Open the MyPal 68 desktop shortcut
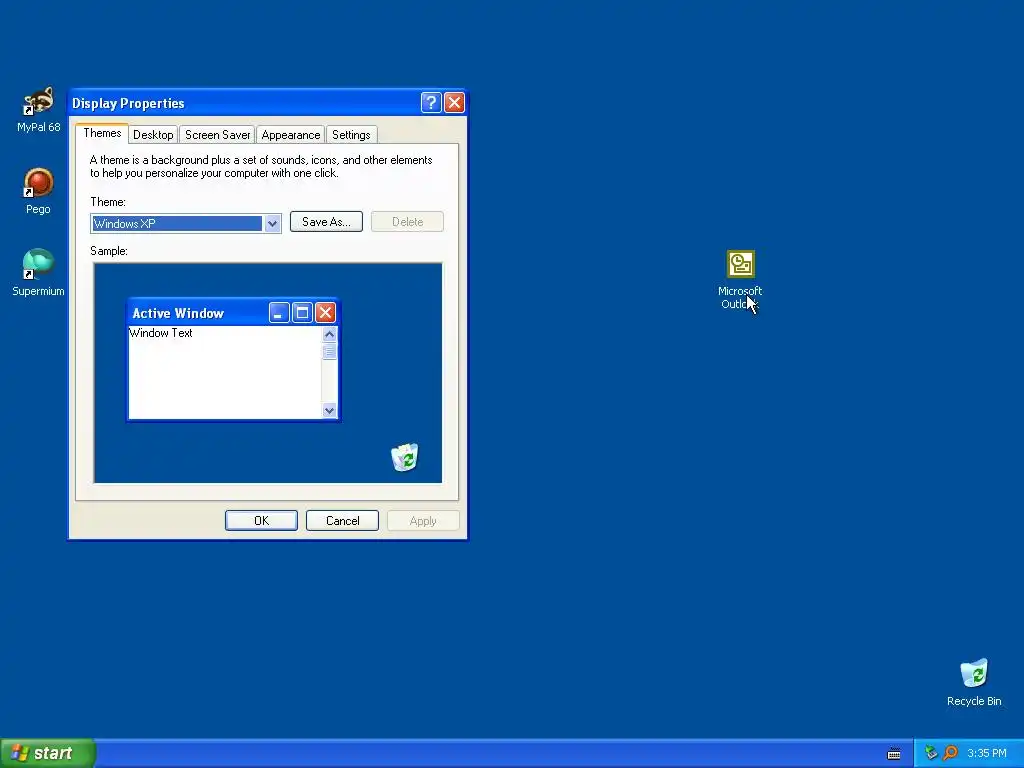The image size is (1024, 768). click(38, 109)
